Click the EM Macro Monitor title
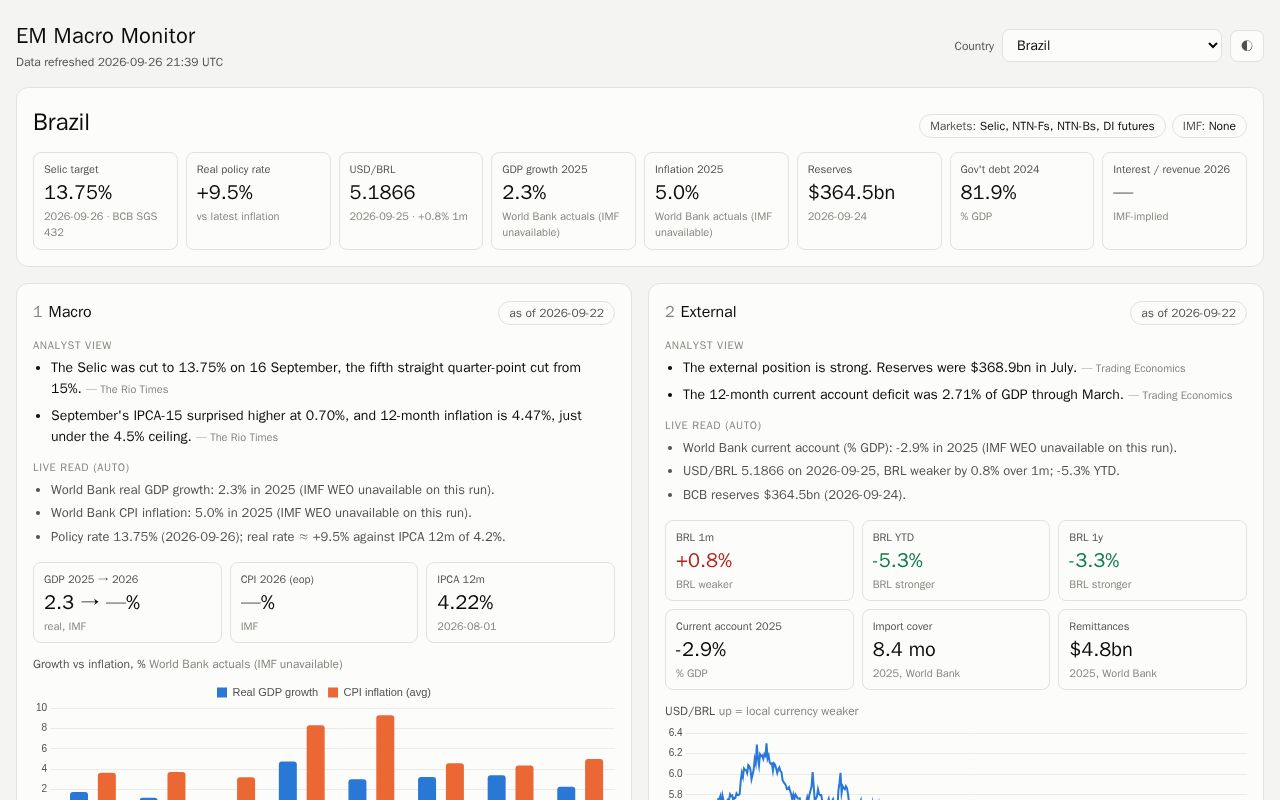This screenshot has height=800, width=1280. (105, 36)
